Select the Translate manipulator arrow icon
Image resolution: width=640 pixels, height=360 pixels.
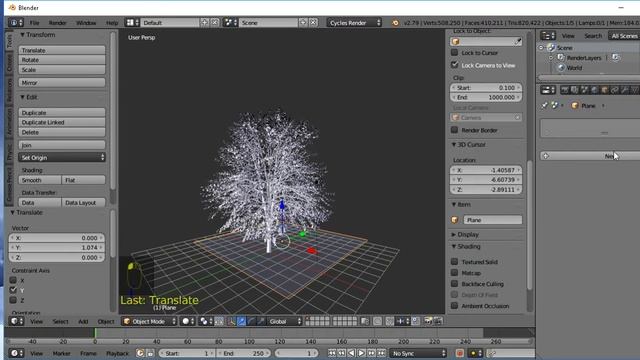click(x=241, y=321)
